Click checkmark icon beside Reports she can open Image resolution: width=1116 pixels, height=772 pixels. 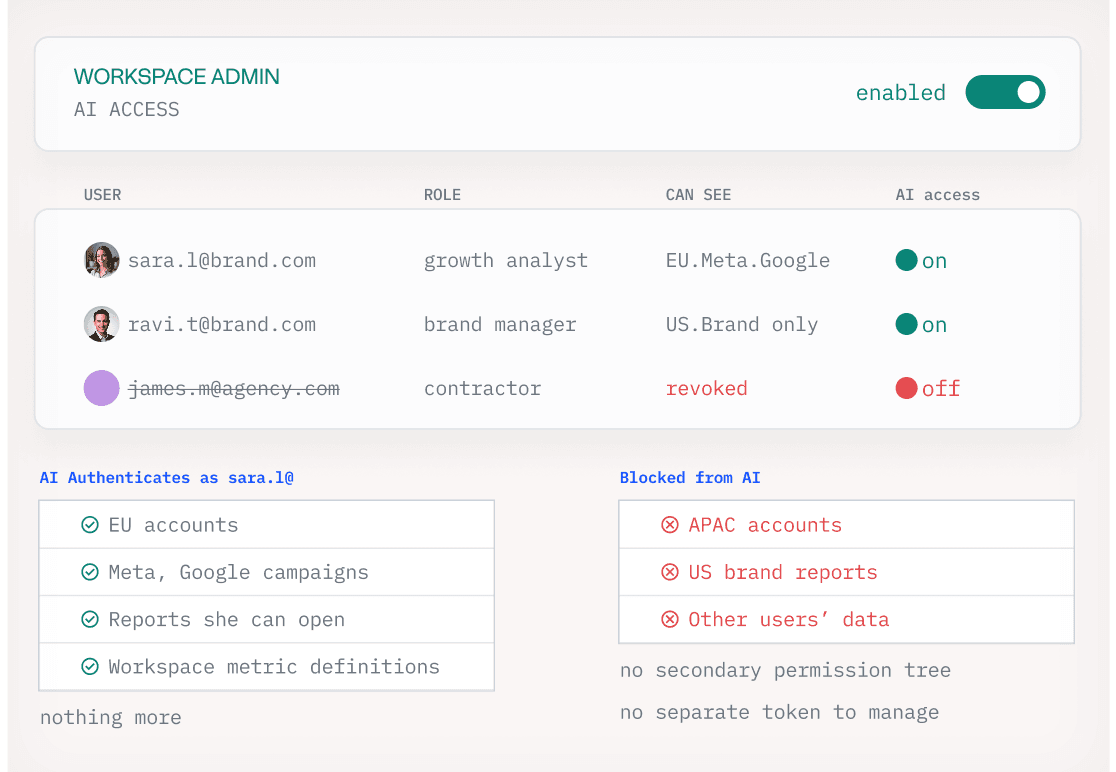click(x=90, y=620)
